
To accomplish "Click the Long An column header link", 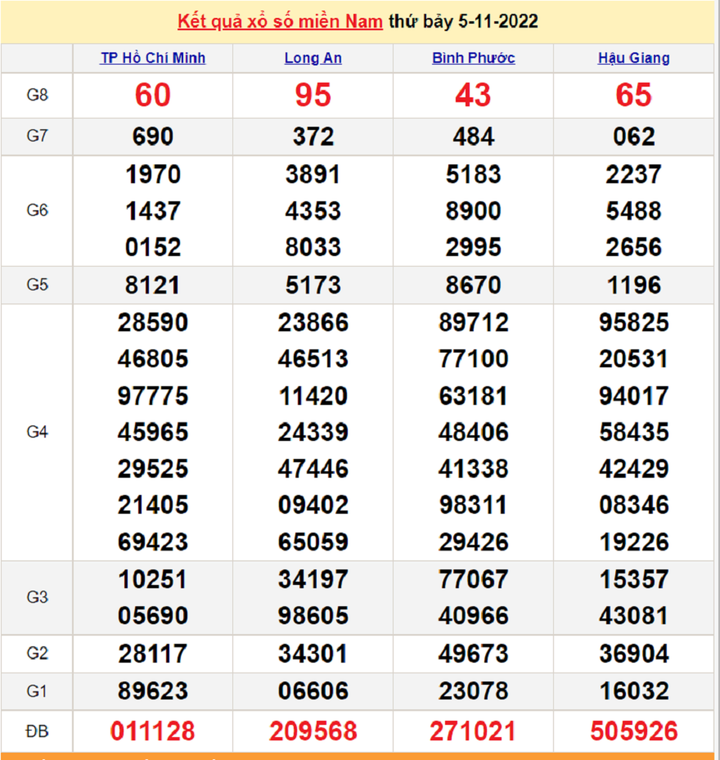I will [x=313, y=58].
